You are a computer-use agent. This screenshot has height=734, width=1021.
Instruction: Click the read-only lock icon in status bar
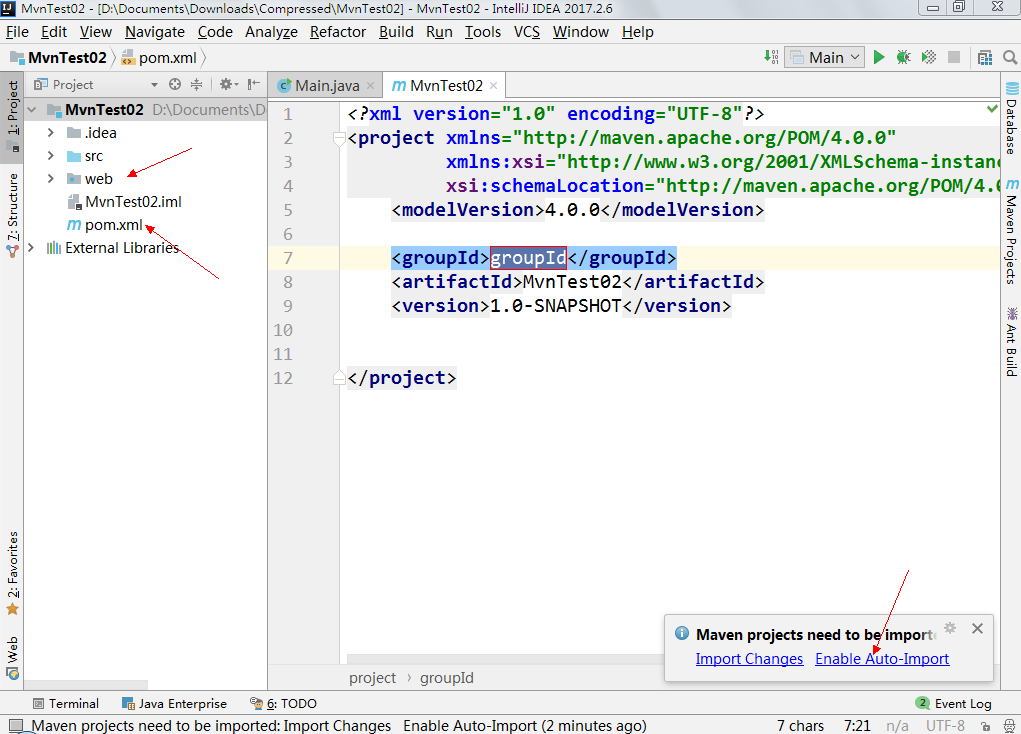tap(986, 726)
